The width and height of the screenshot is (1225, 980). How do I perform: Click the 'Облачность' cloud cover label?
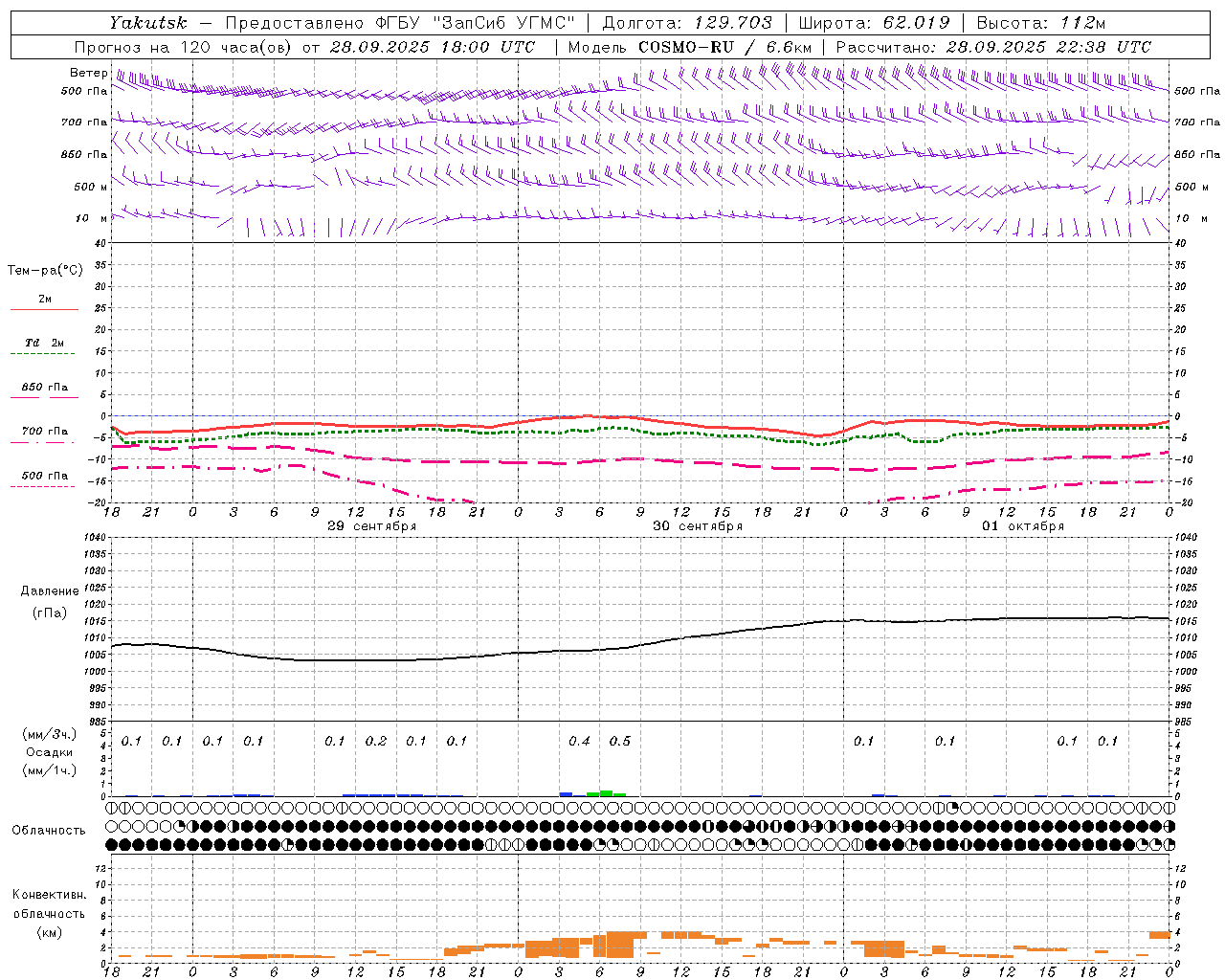point(49,831)
